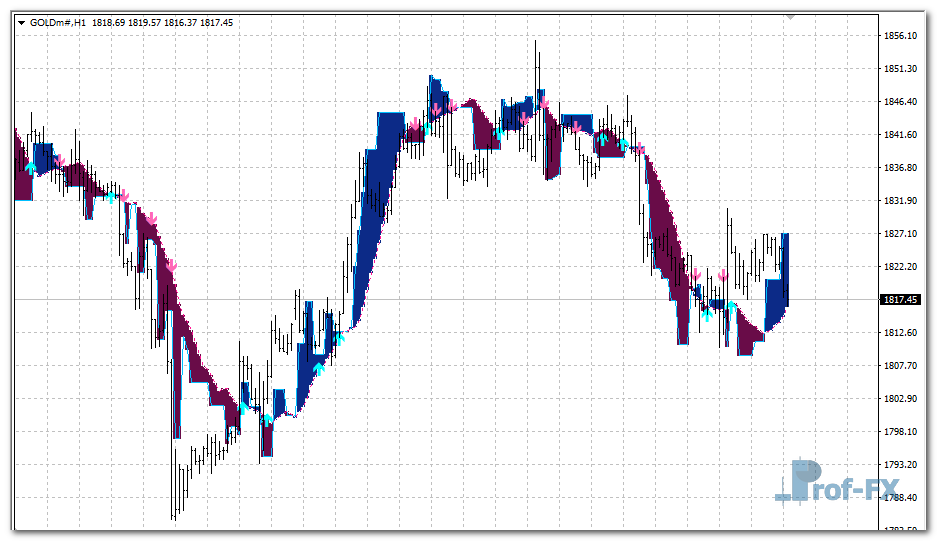Click the gray chart shift triangle marker
Screen dimensions: 937x541
790,17
